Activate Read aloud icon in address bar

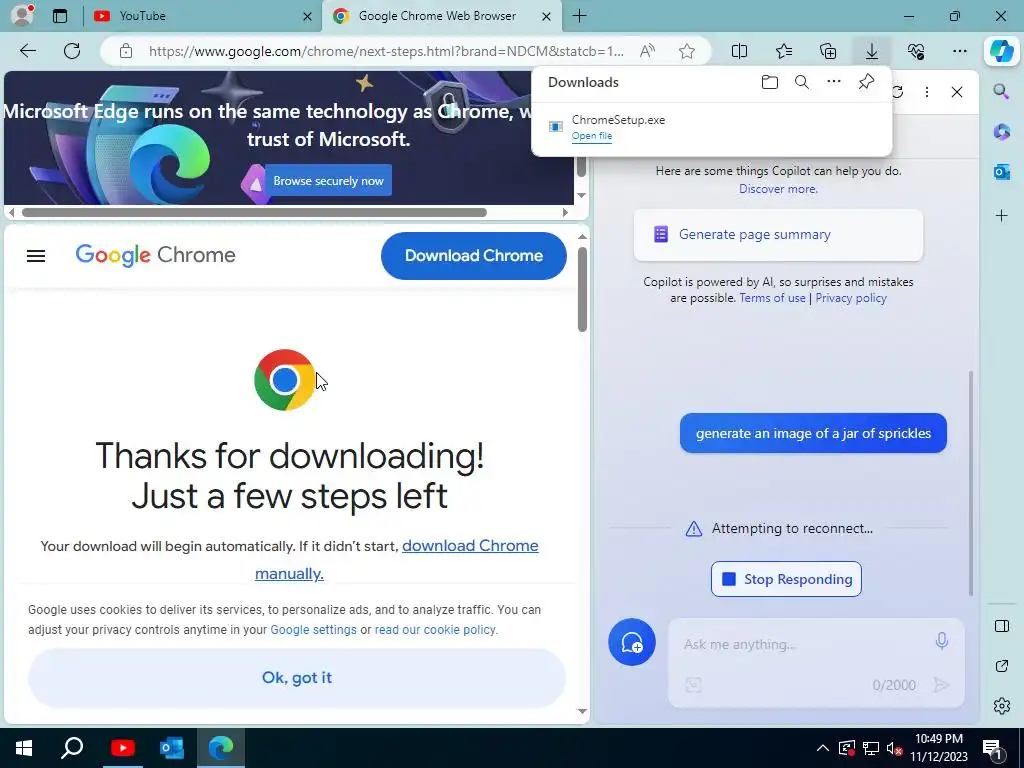647,51
